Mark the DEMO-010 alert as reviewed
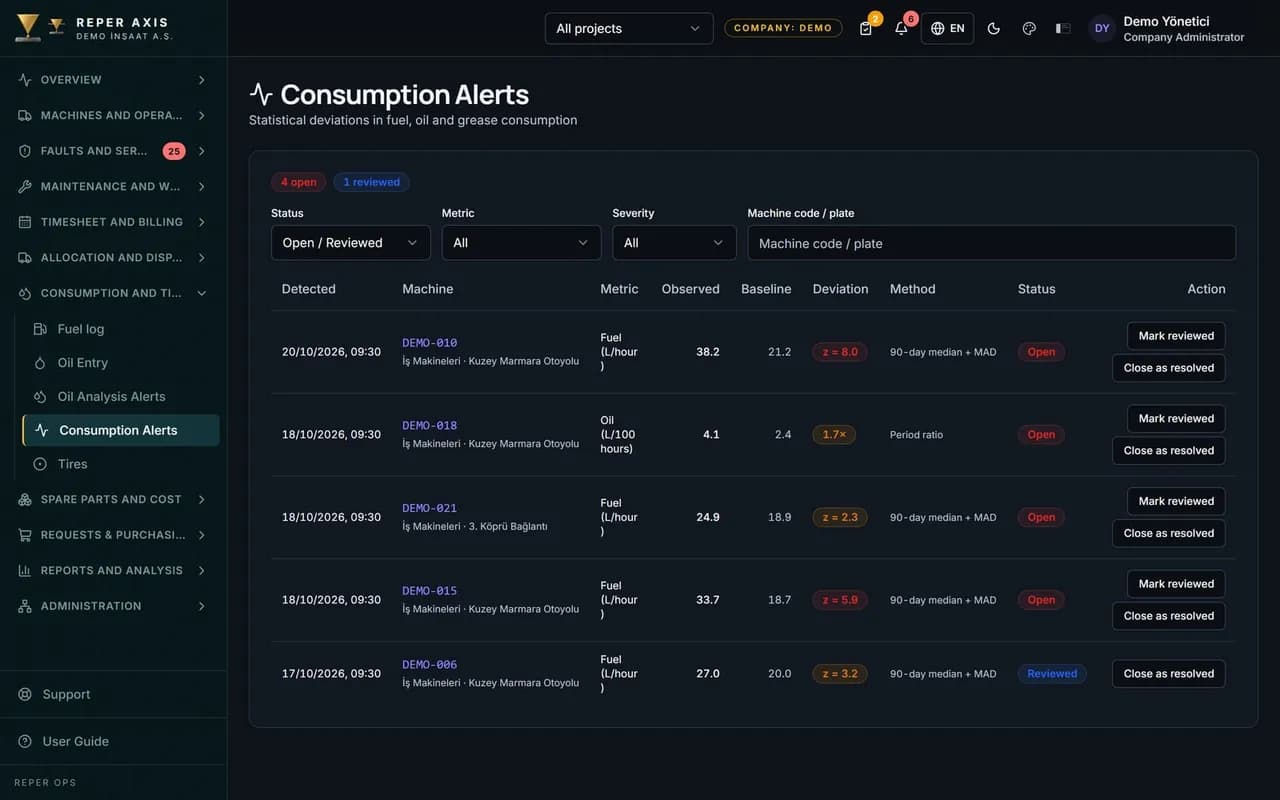The width and height of the screenshot is (1280, 800). tap(1176, 336)
